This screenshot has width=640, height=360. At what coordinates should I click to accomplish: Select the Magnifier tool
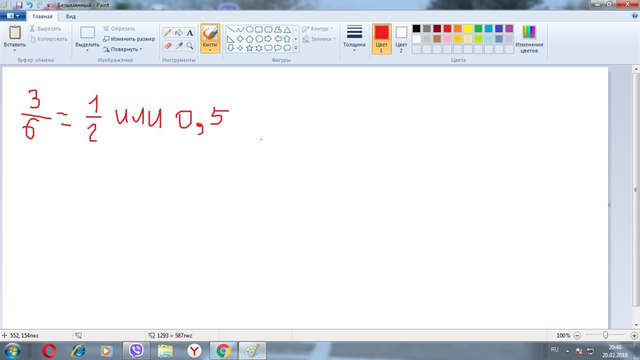[x=190, y=46]
